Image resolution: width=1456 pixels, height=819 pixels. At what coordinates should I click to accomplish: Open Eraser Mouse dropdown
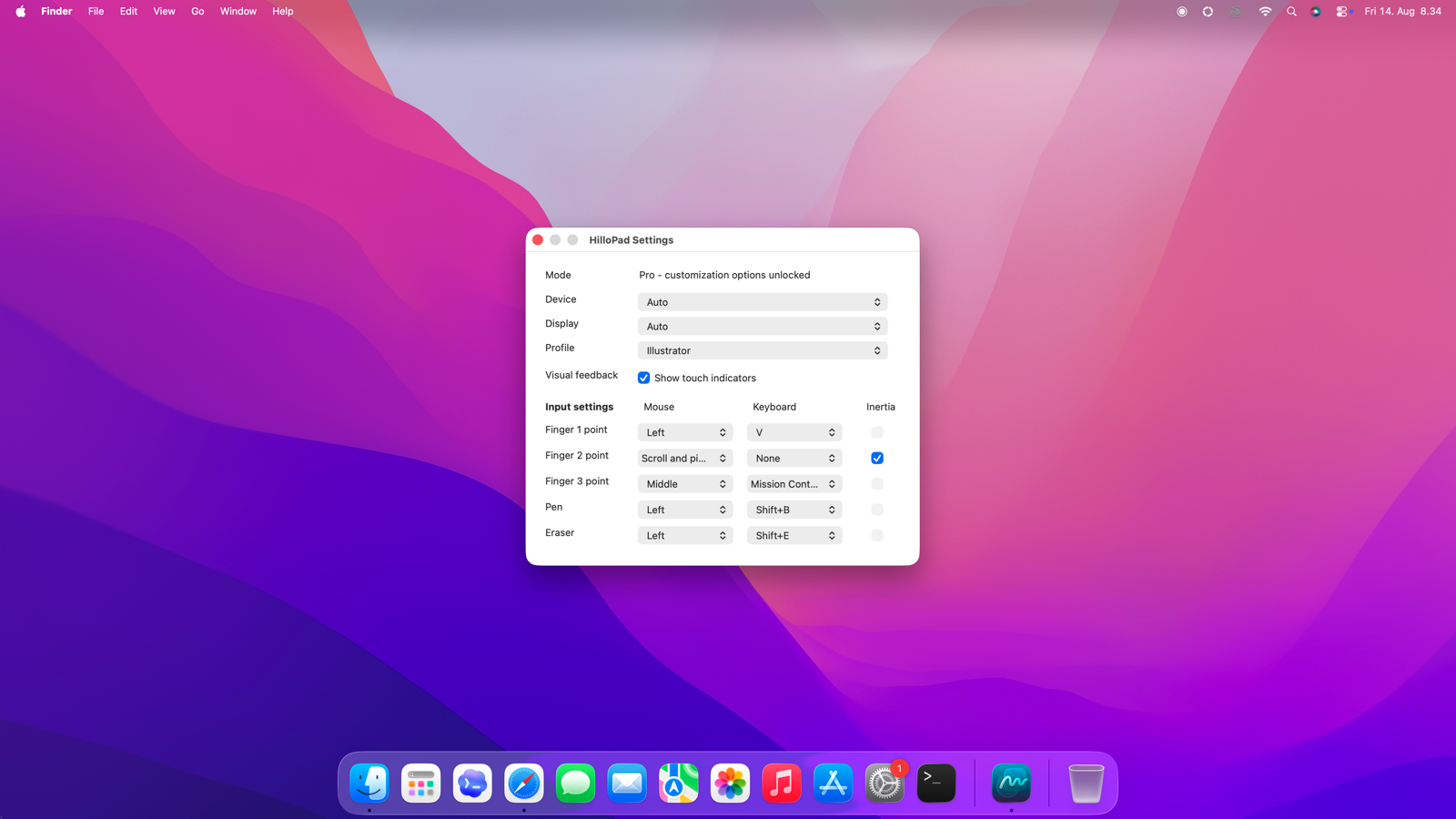[x=685, y=535]
